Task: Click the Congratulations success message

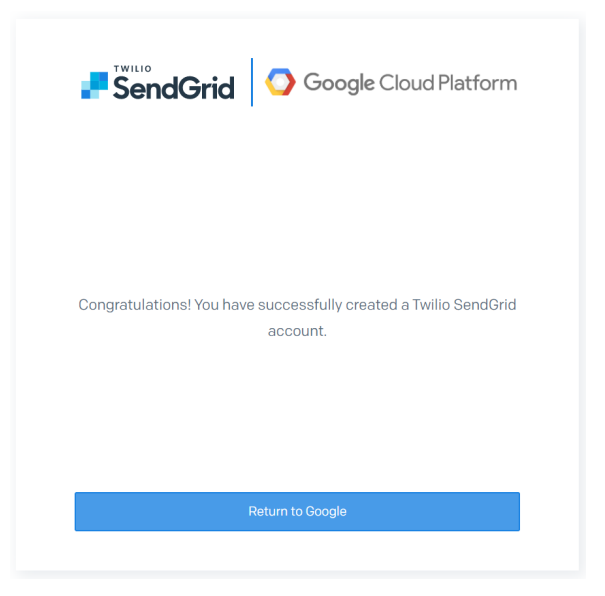Action: [297, 317]
